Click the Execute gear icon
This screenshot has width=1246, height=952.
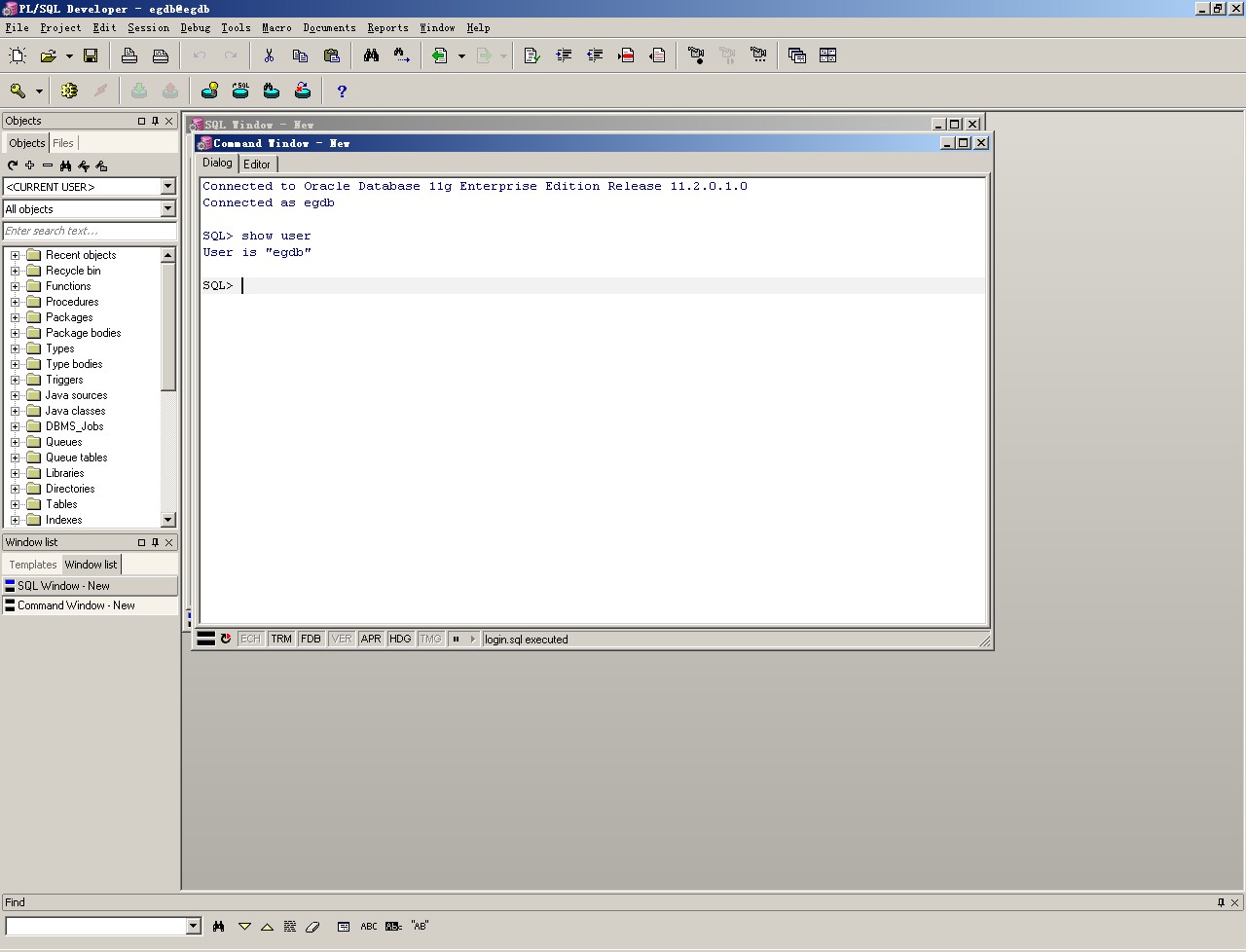(69, 91)
